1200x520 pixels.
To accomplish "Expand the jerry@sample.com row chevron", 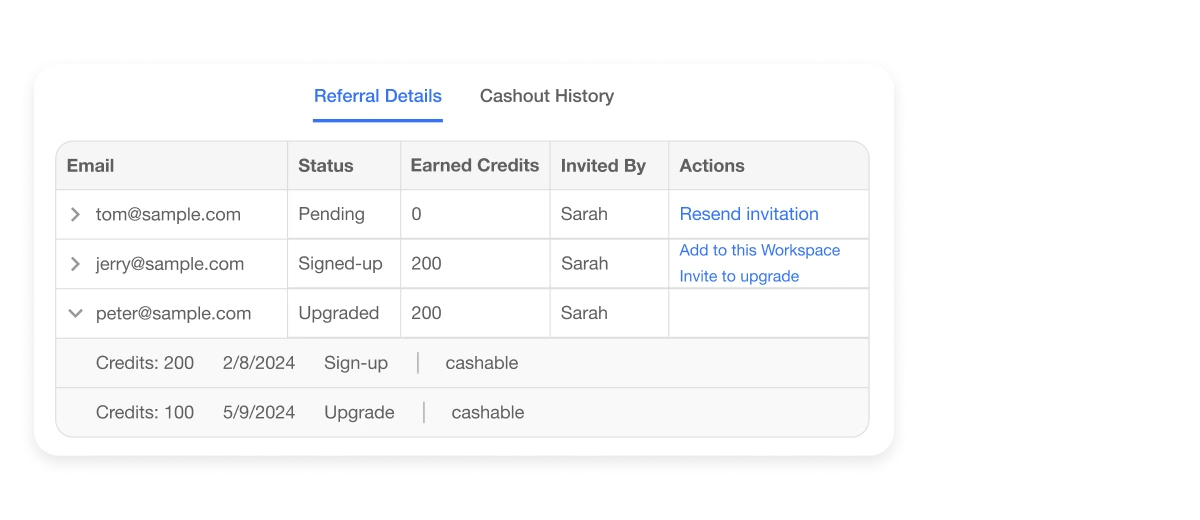I will point(75,264).
